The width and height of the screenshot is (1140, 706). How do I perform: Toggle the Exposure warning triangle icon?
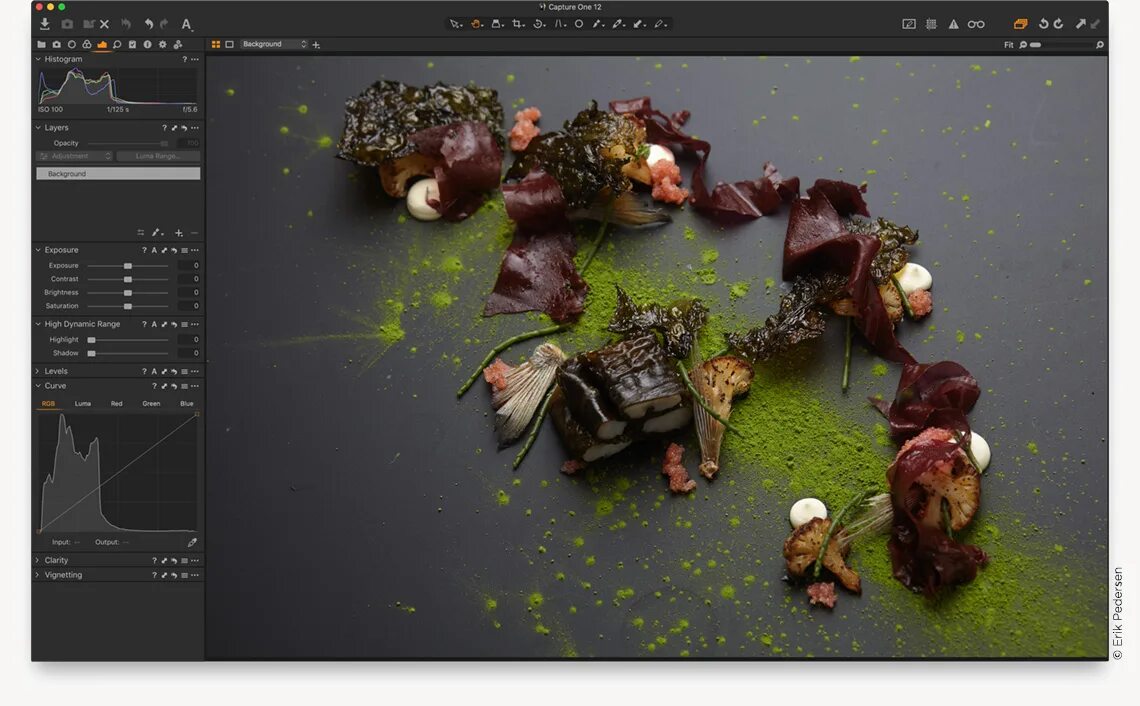[x=953, y=24]
